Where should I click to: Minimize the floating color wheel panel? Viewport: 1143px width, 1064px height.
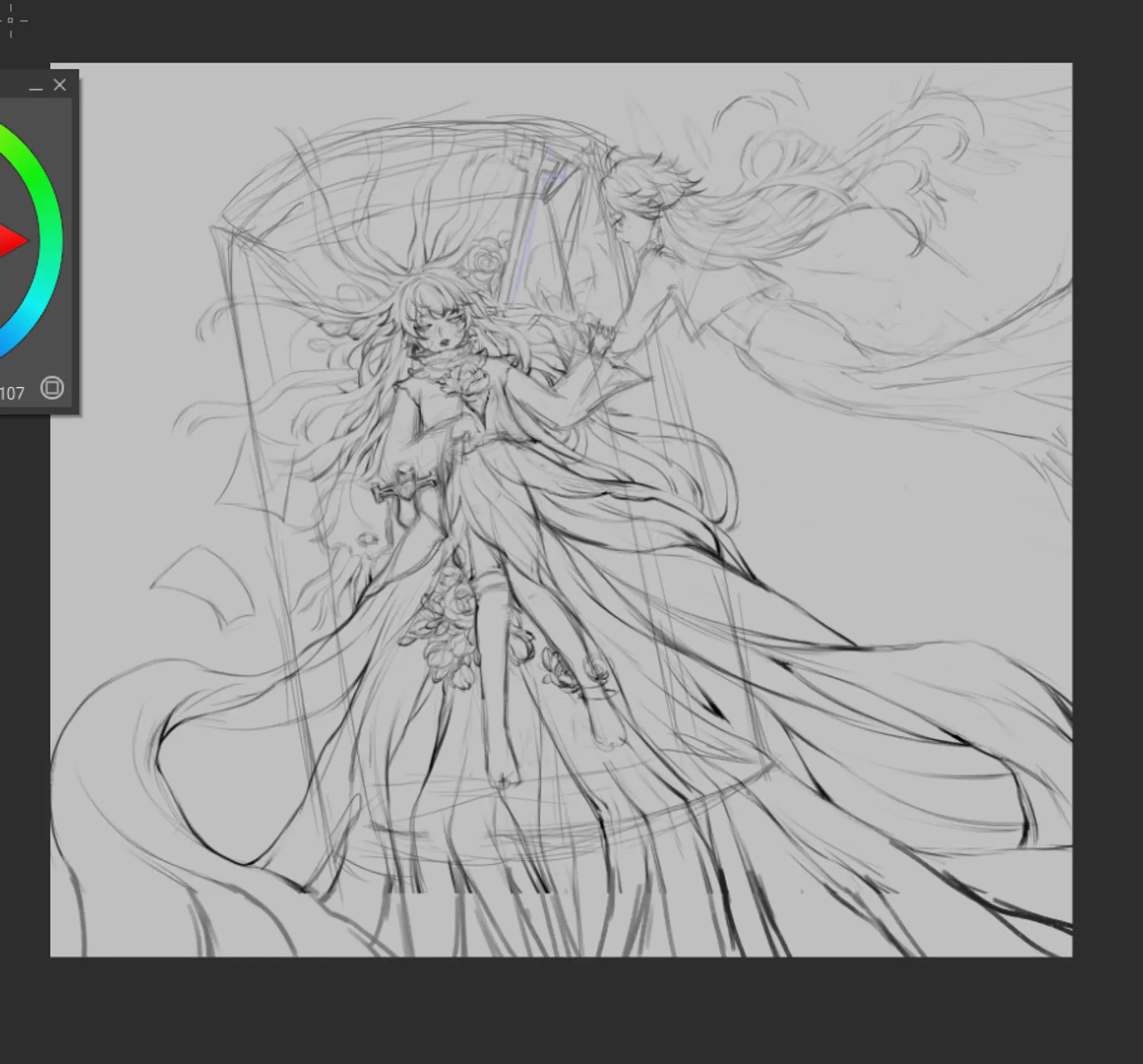[36, 89]
